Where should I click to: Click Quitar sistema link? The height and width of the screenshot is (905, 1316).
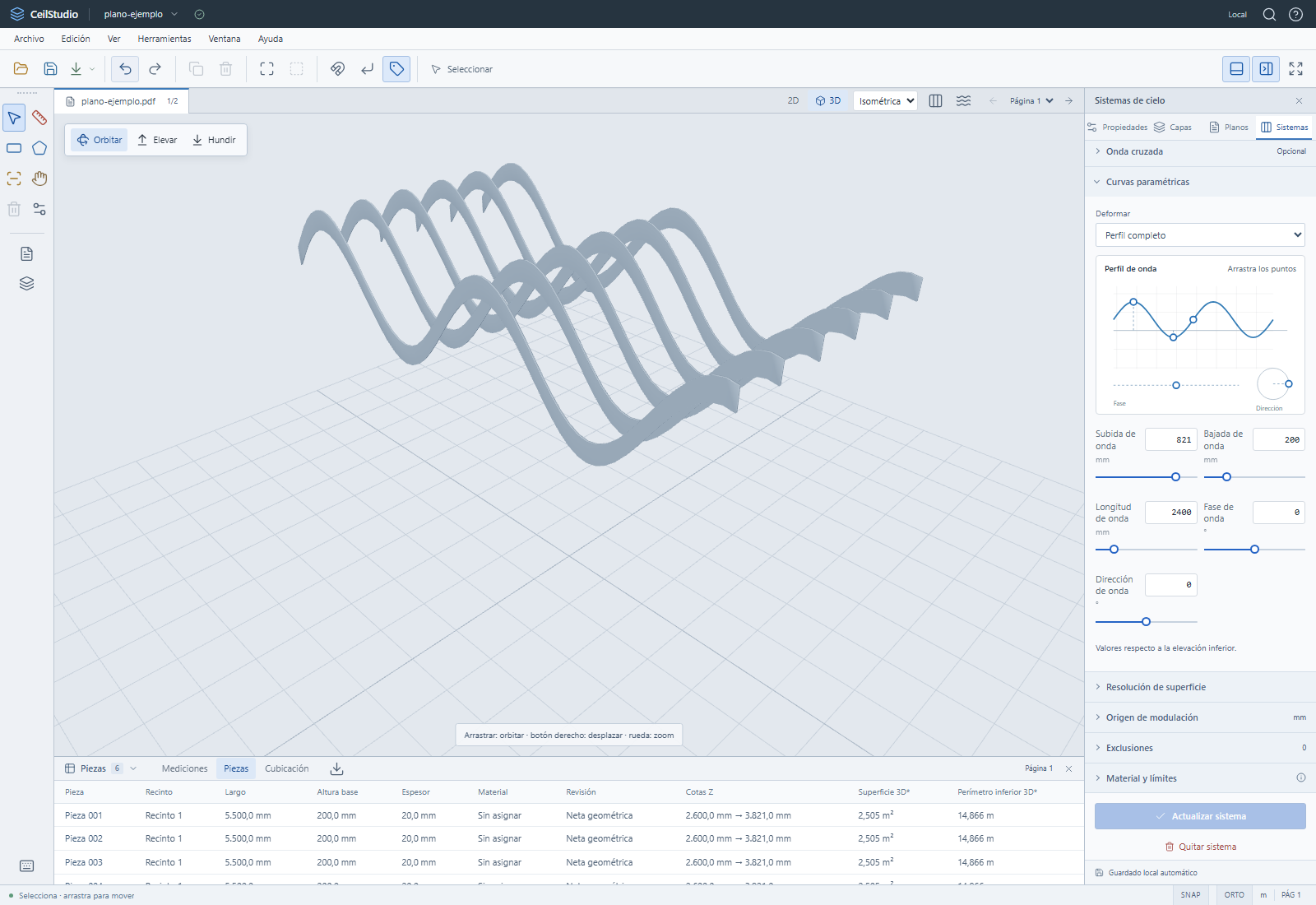1200,847
